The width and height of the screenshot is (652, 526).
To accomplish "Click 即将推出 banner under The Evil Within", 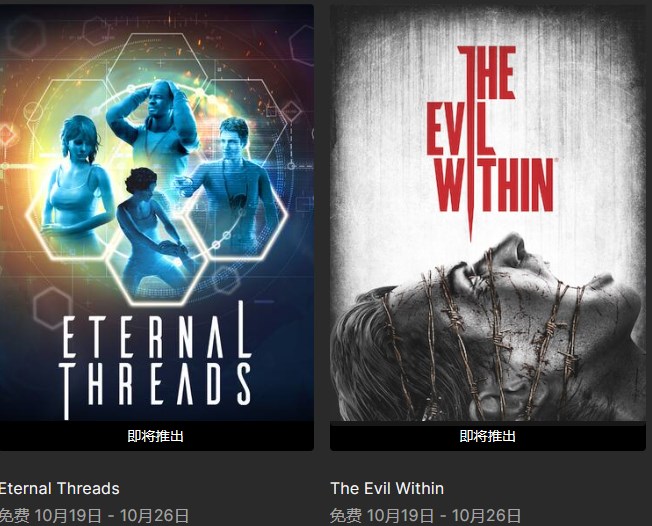I will tap(488, 436).
